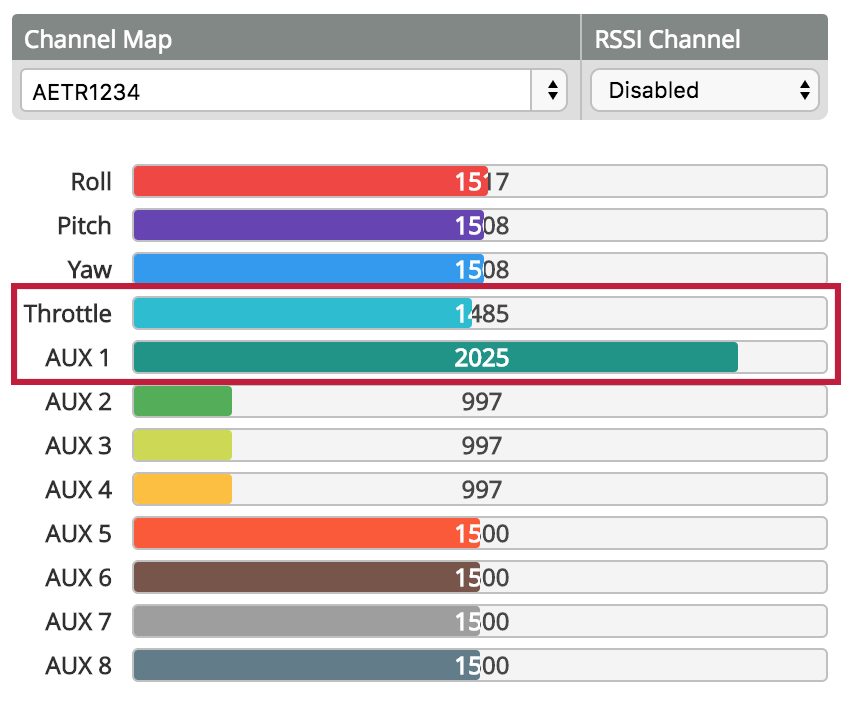Click the blue Yaw channel bar
848x706 pixels.
[308, 270]
